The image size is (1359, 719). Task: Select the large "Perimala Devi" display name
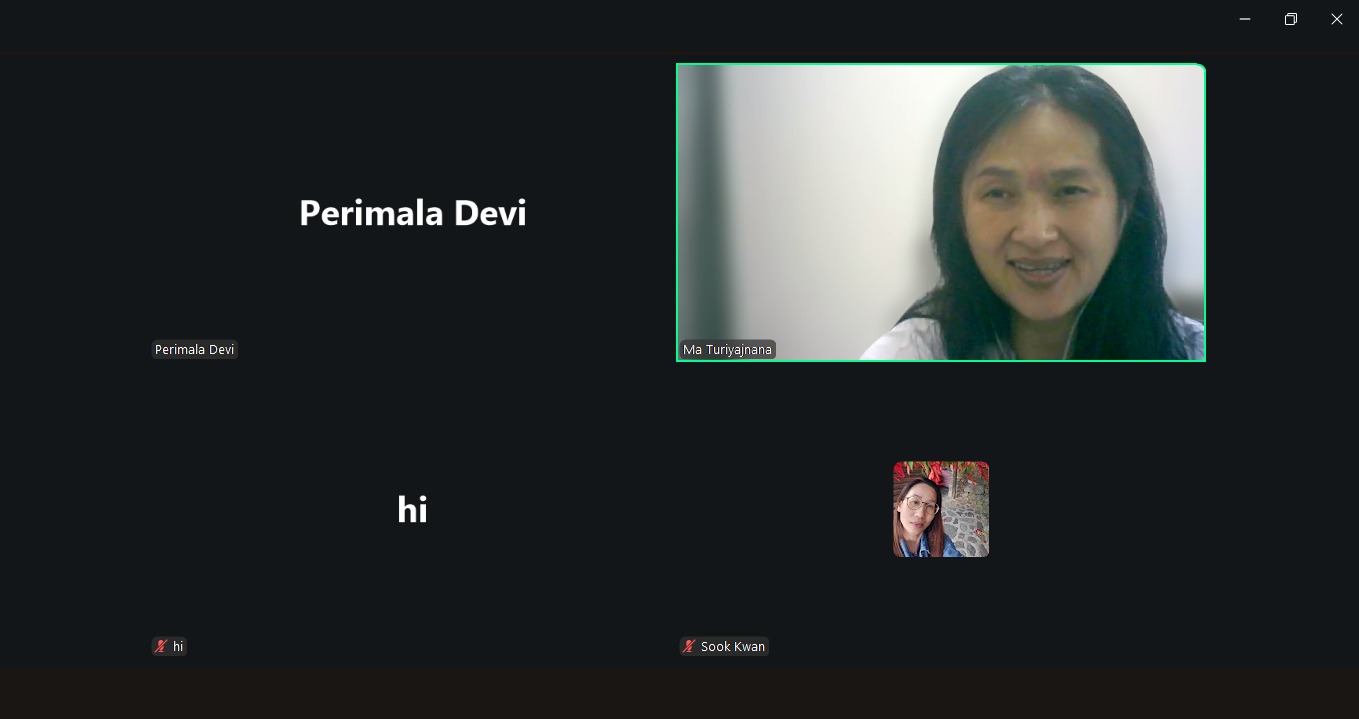pos(412,213)
